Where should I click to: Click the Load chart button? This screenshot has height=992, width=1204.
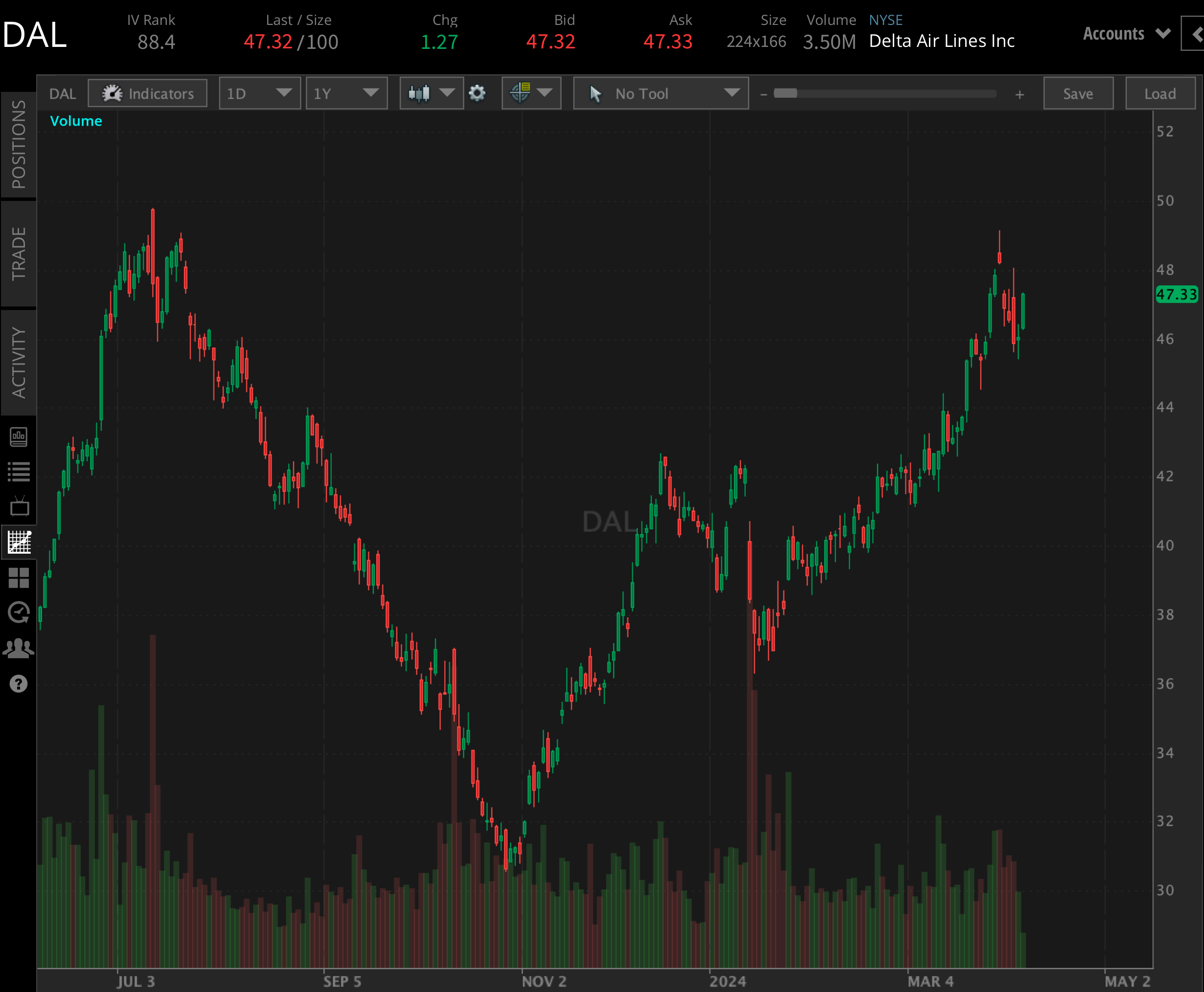tap(1160, 93)
